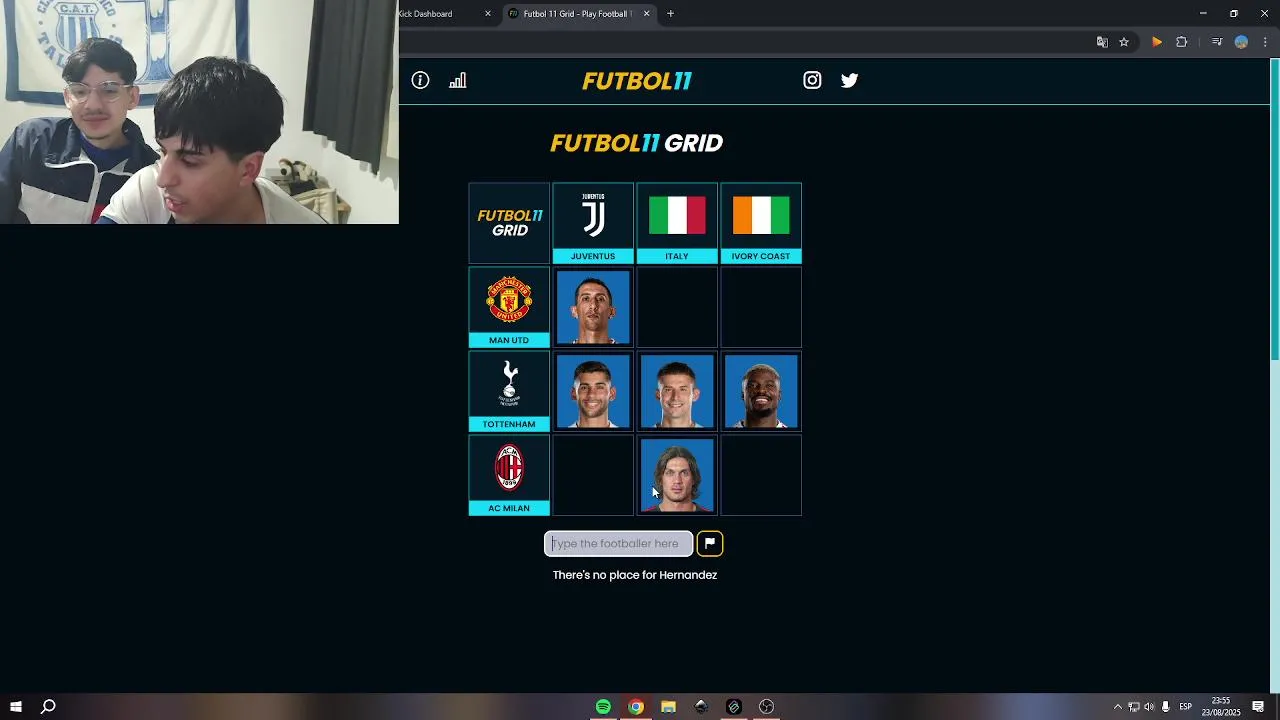Click the Tottenham and Juventus player photo
This screenshot has width=1280, height=720.
[x=593, y=391]
